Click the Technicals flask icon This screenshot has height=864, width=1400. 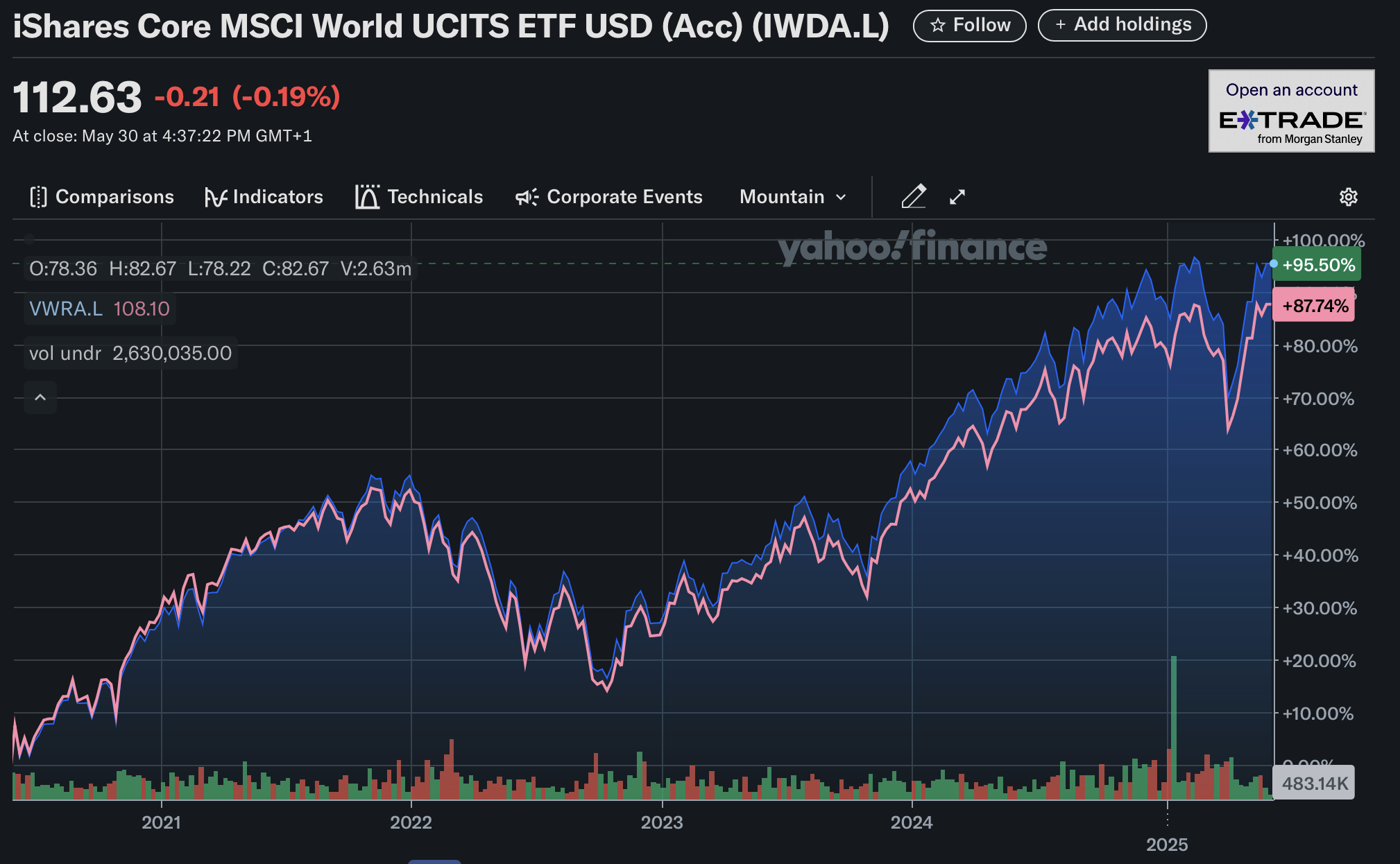coord(367,197)
